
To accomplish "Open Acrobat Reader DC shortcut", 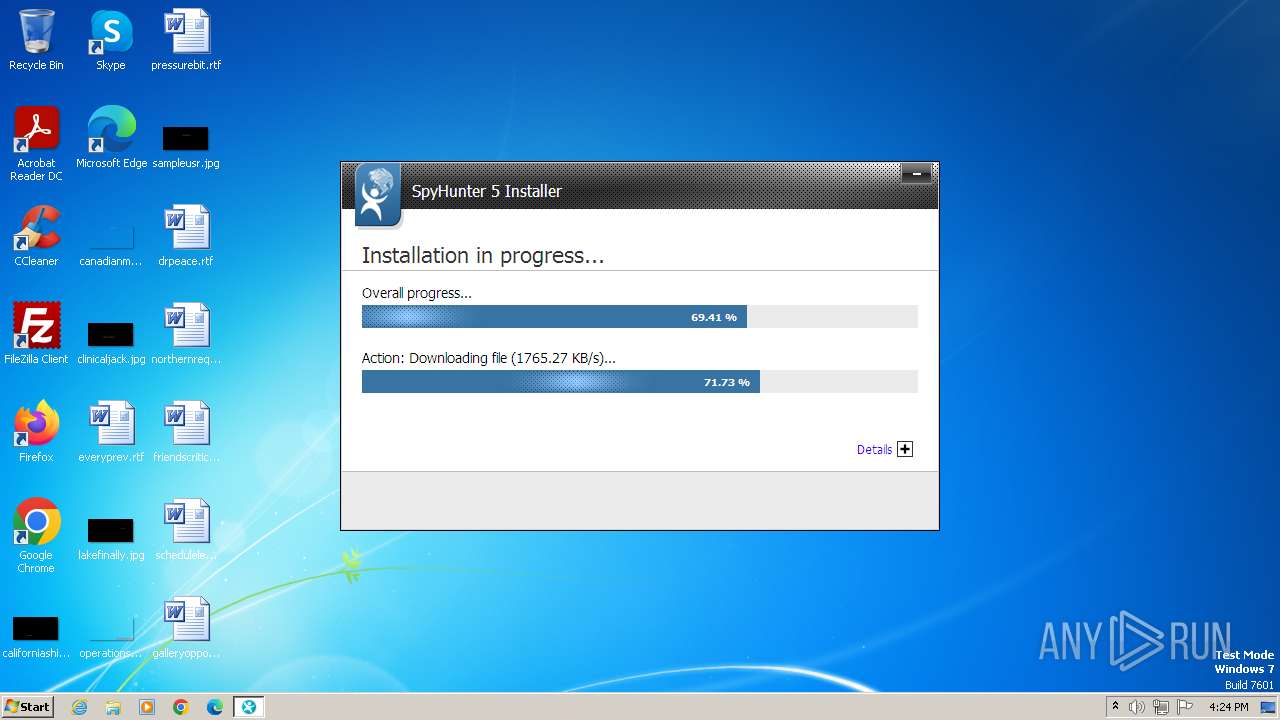I will tap(36, 144).
